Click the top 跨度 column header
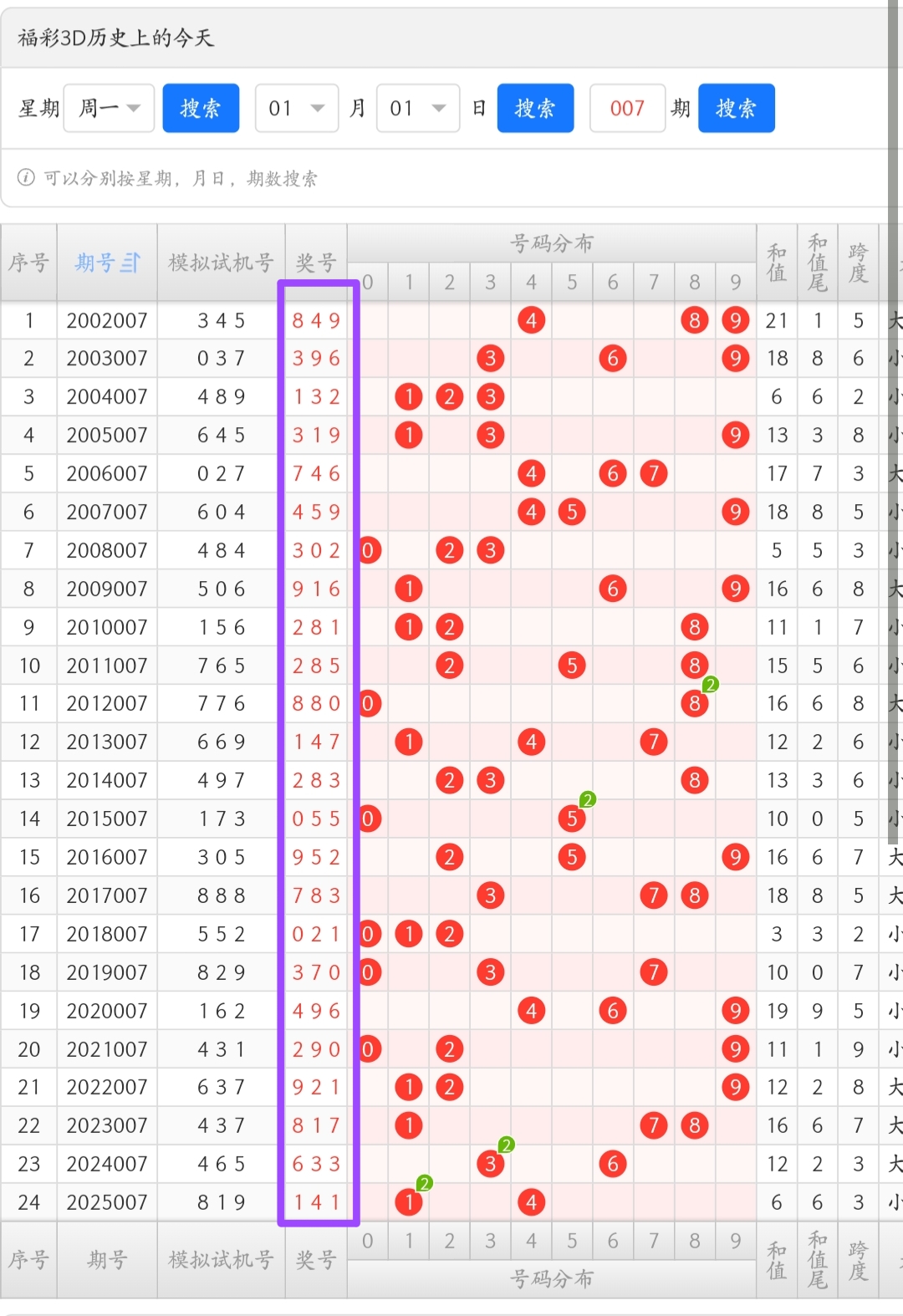This screenshot has width=903, height=1316. point(858,263)
